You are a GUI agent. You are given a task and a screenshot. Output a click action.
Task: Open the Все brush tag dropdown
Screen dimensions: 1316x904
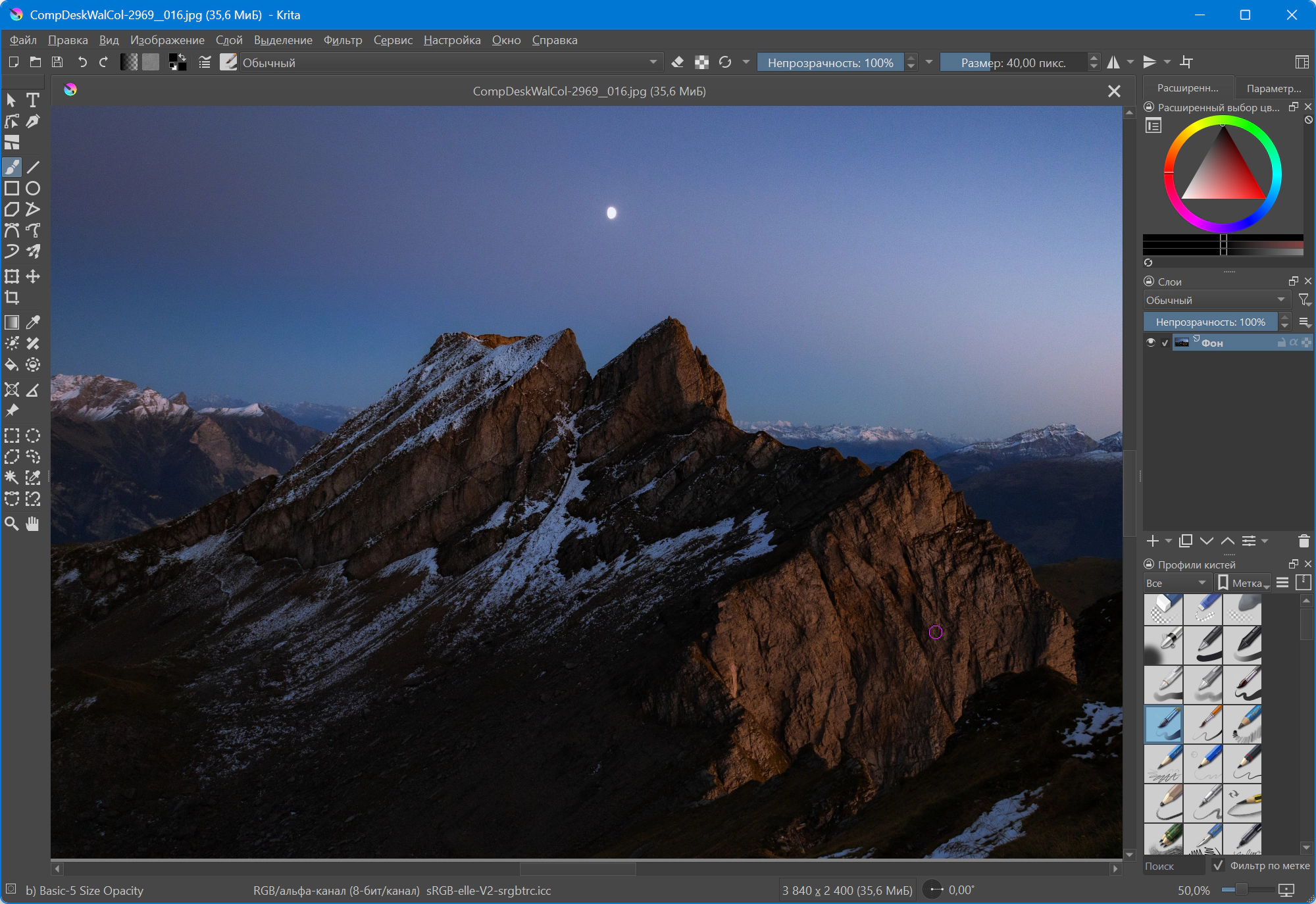tap(1177, 583)
